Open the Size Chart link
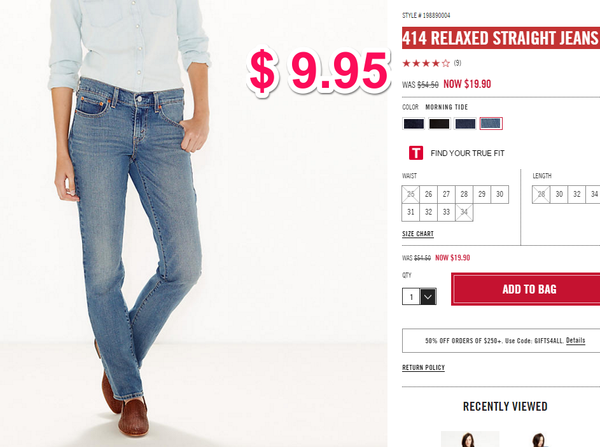 418,234
